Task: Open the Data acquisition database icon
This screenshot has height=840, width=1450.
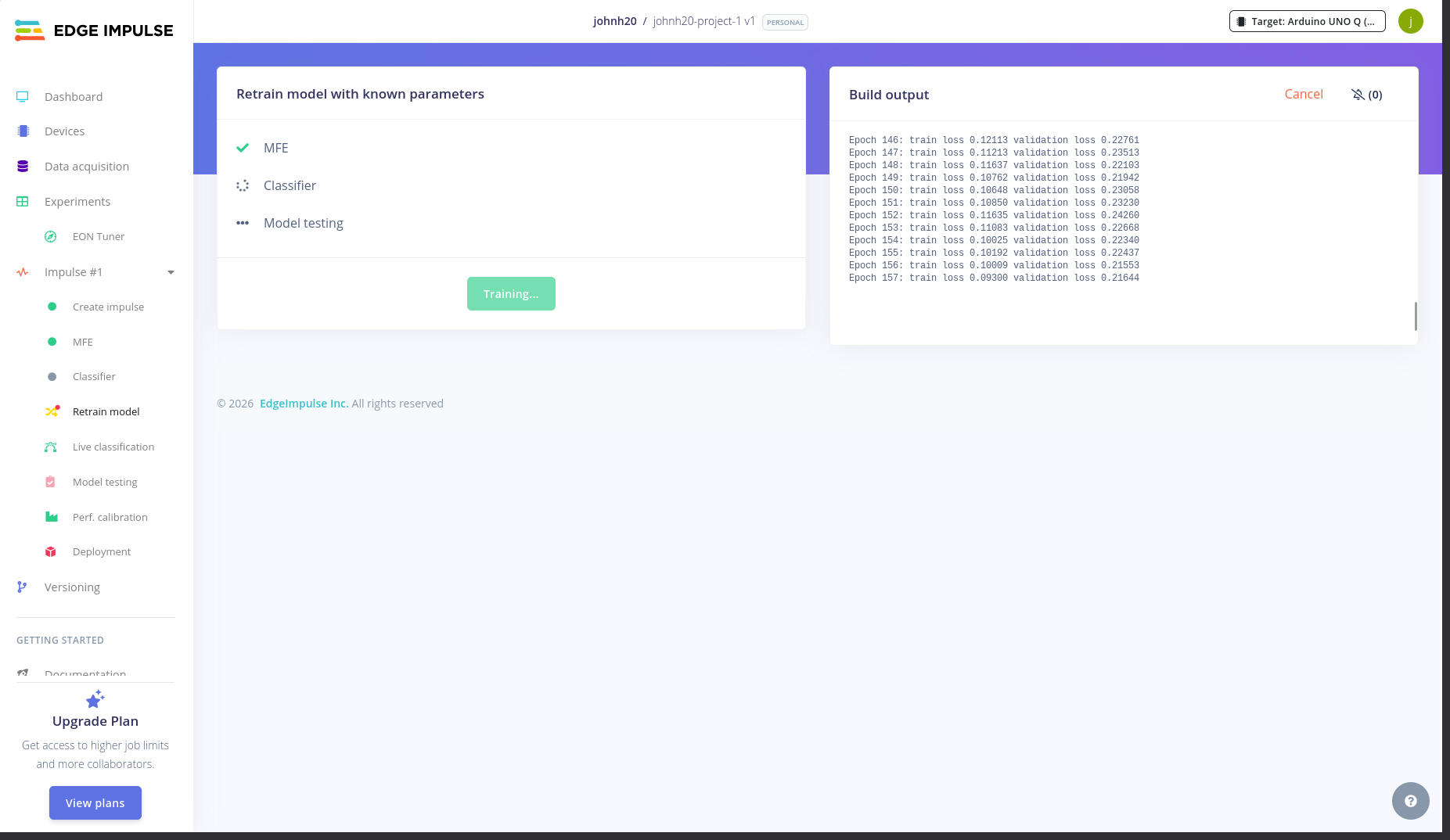Action: point(23,167)
